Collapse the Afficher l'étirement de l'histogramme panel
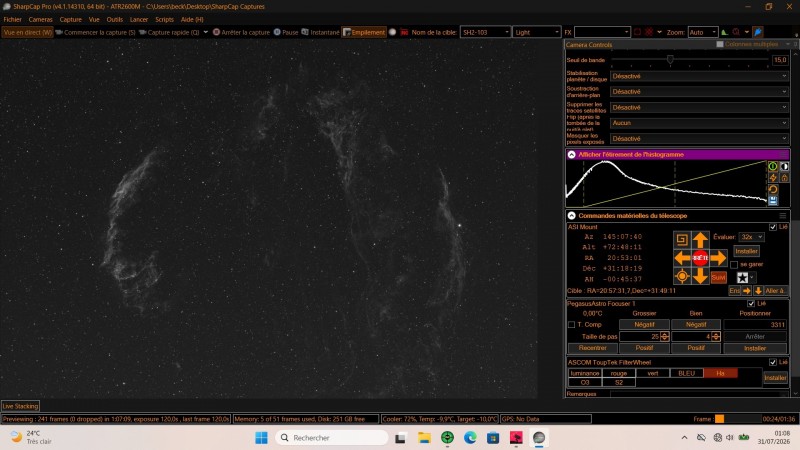 (x=571, y=155)
